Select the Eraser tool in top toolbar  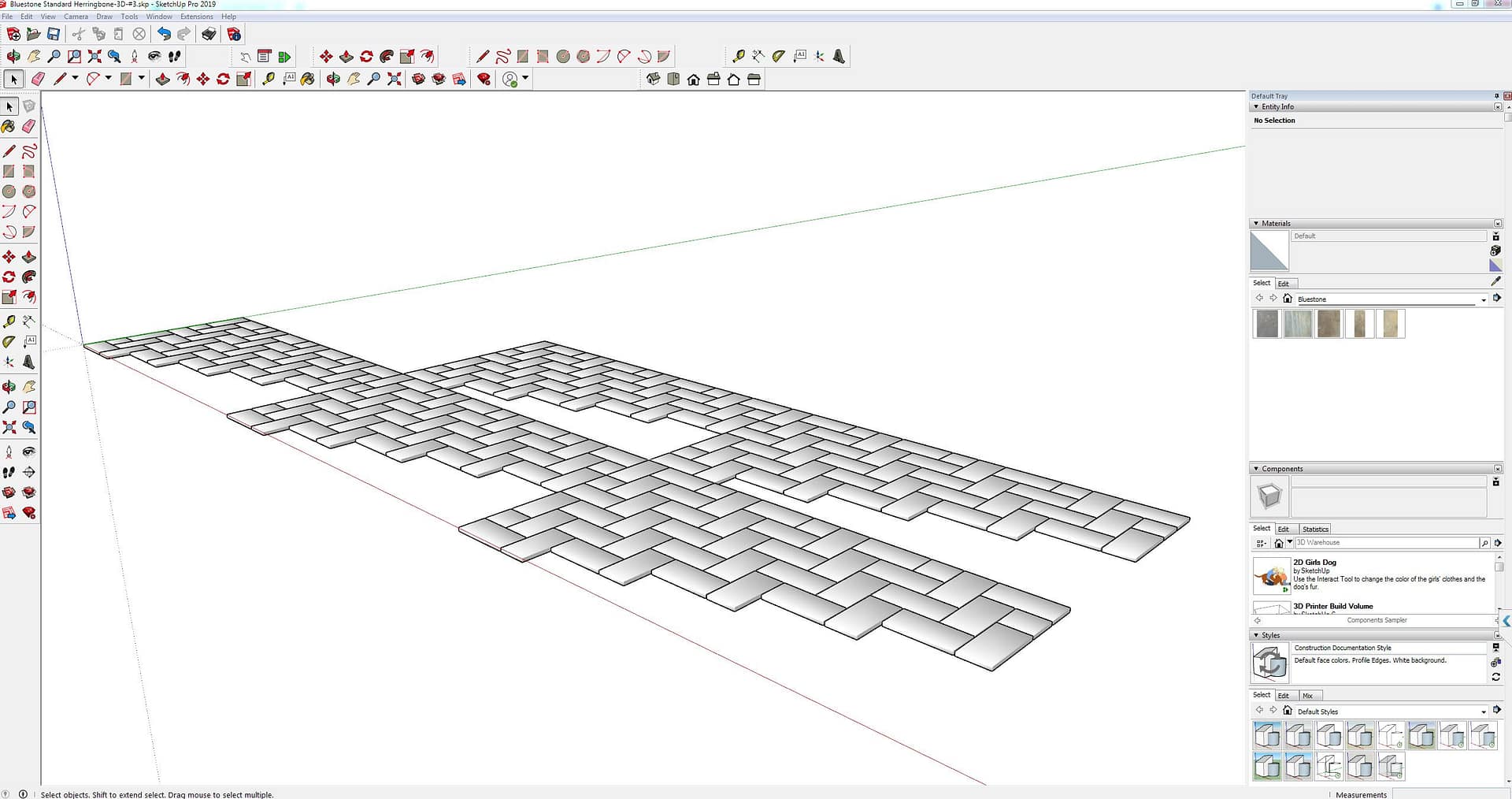click(x=38, y=79)
